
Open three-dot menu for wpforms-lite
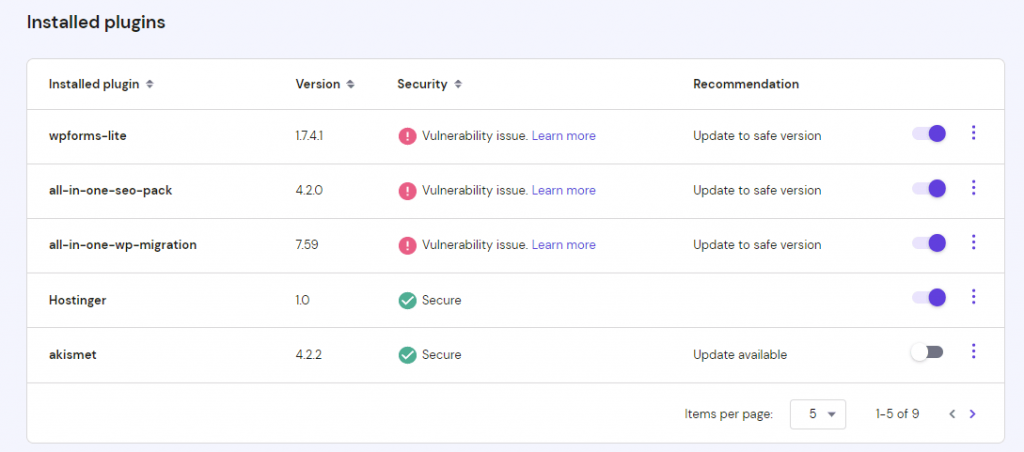click(x=973, y=133)
